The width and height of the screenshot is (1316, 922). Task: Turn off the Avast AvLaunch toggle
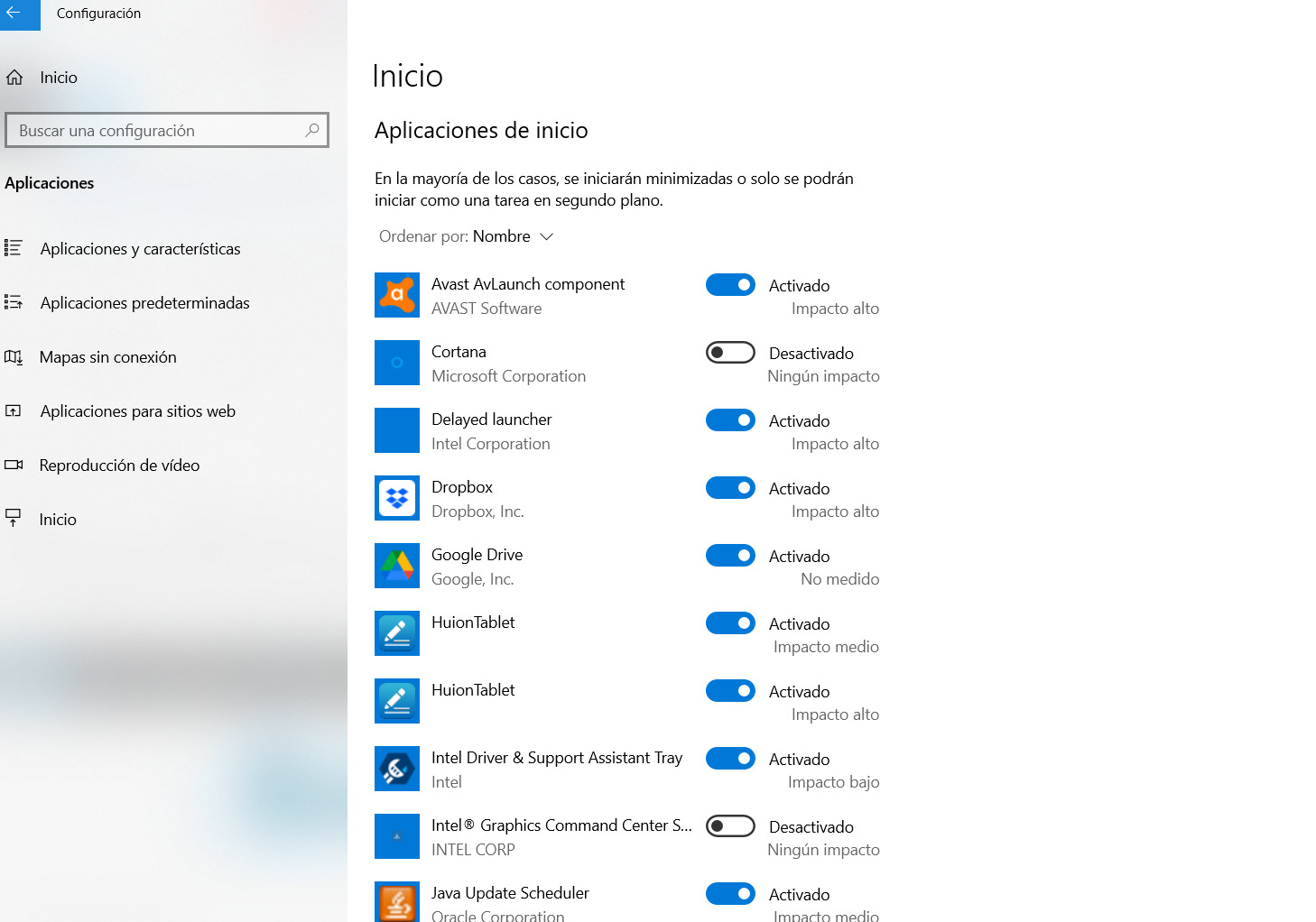(730, 285)
